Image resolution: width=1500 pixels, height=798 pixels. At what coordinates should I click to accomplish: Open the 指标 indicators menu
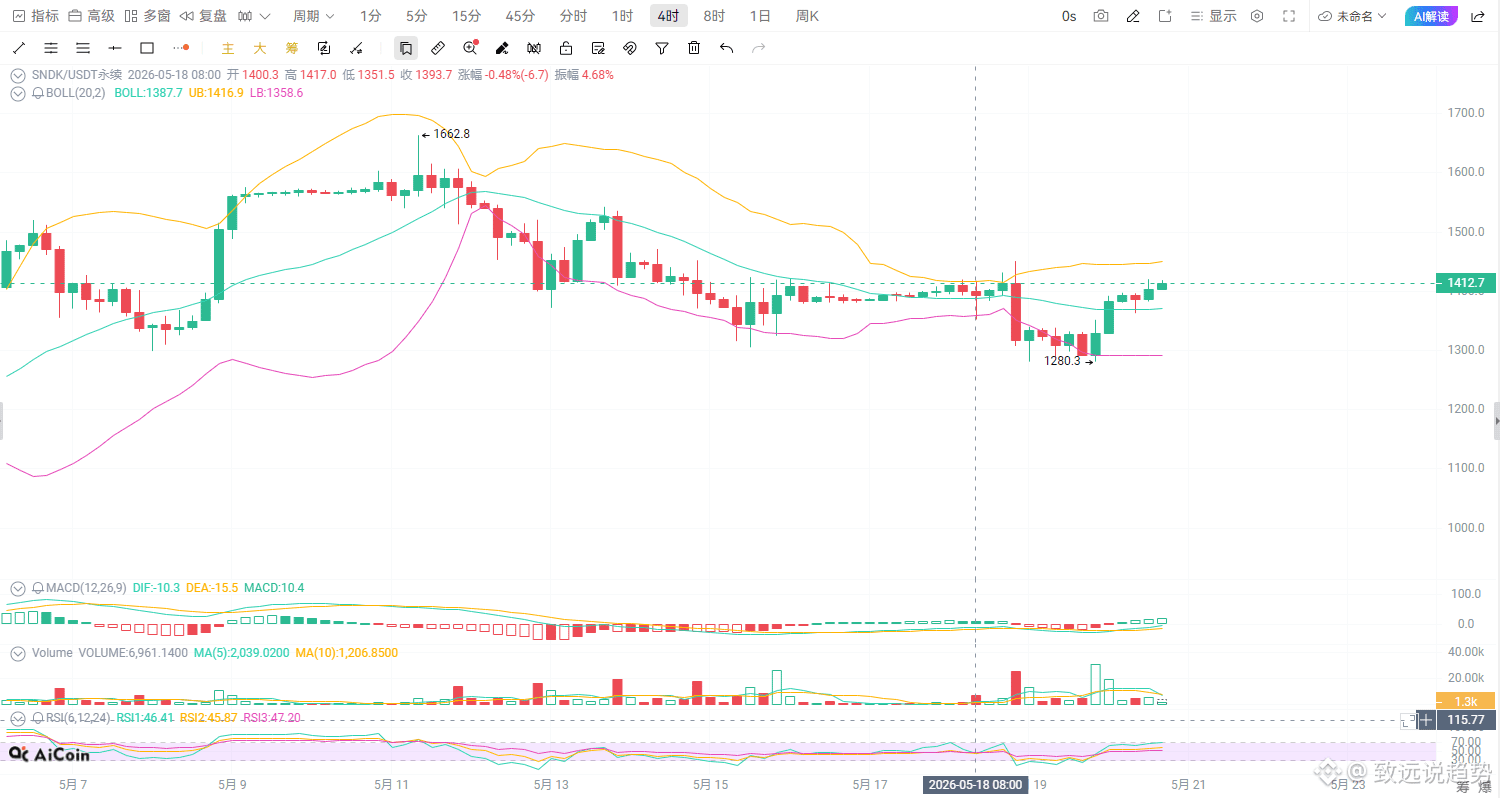(35, 16)
